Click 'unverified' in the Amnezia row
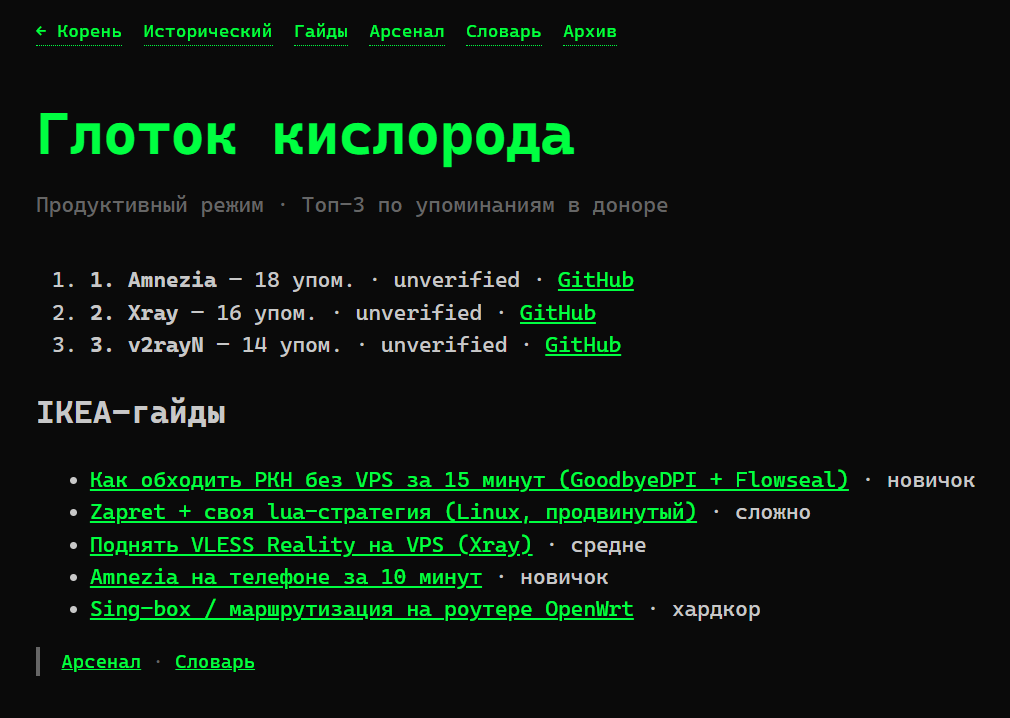 click(x=457, y=280)
